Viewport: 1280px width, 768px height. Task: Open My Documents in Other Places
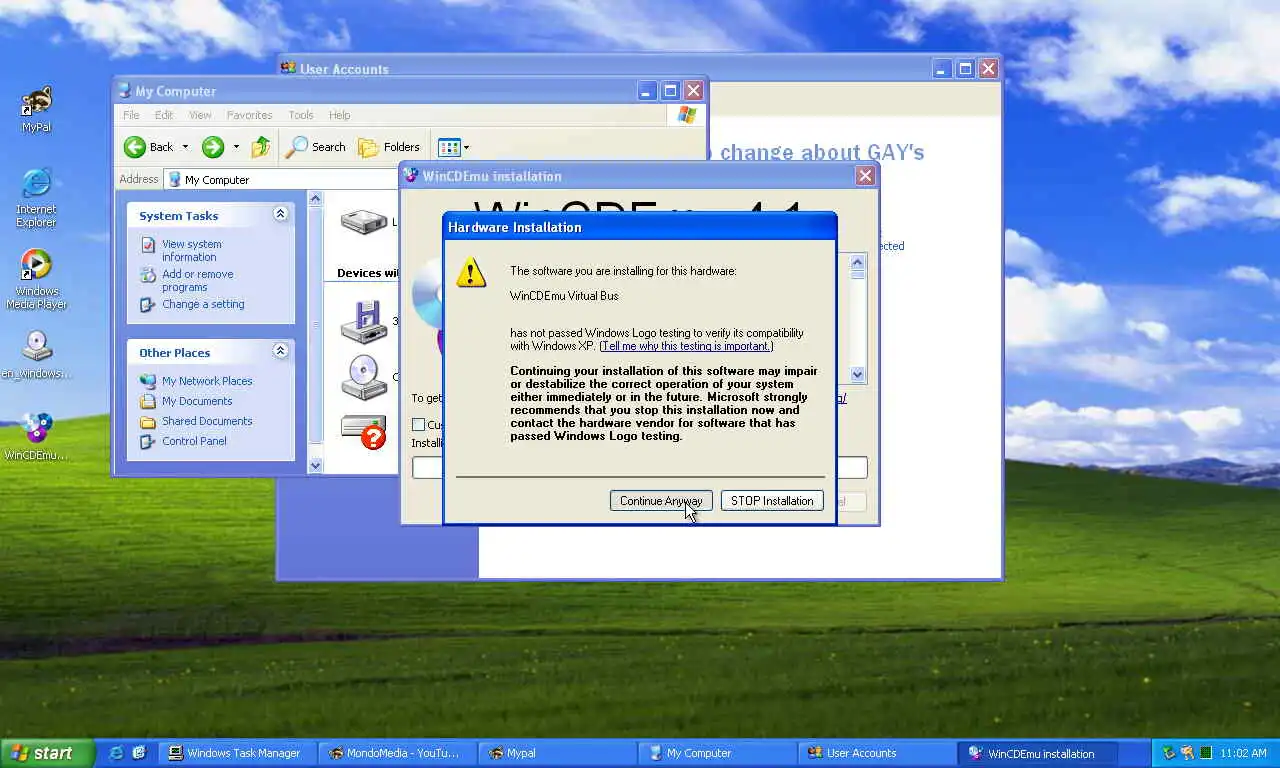point(196,401)
